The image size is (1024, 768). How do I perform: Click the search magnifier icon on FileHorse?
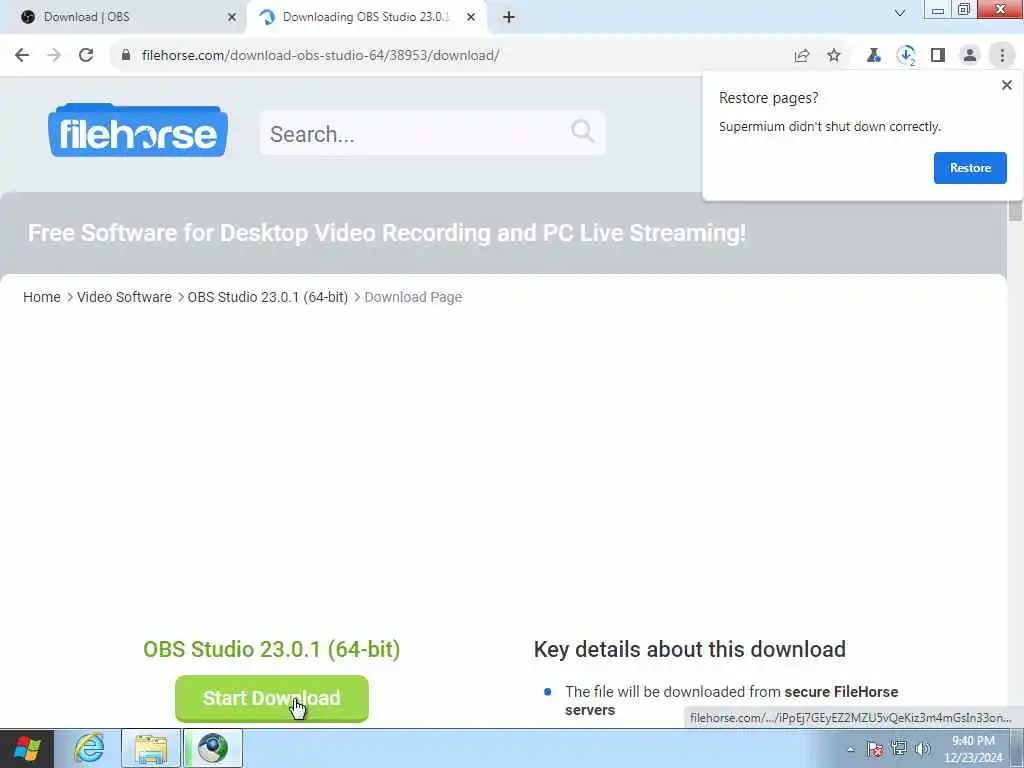point(582,131)
